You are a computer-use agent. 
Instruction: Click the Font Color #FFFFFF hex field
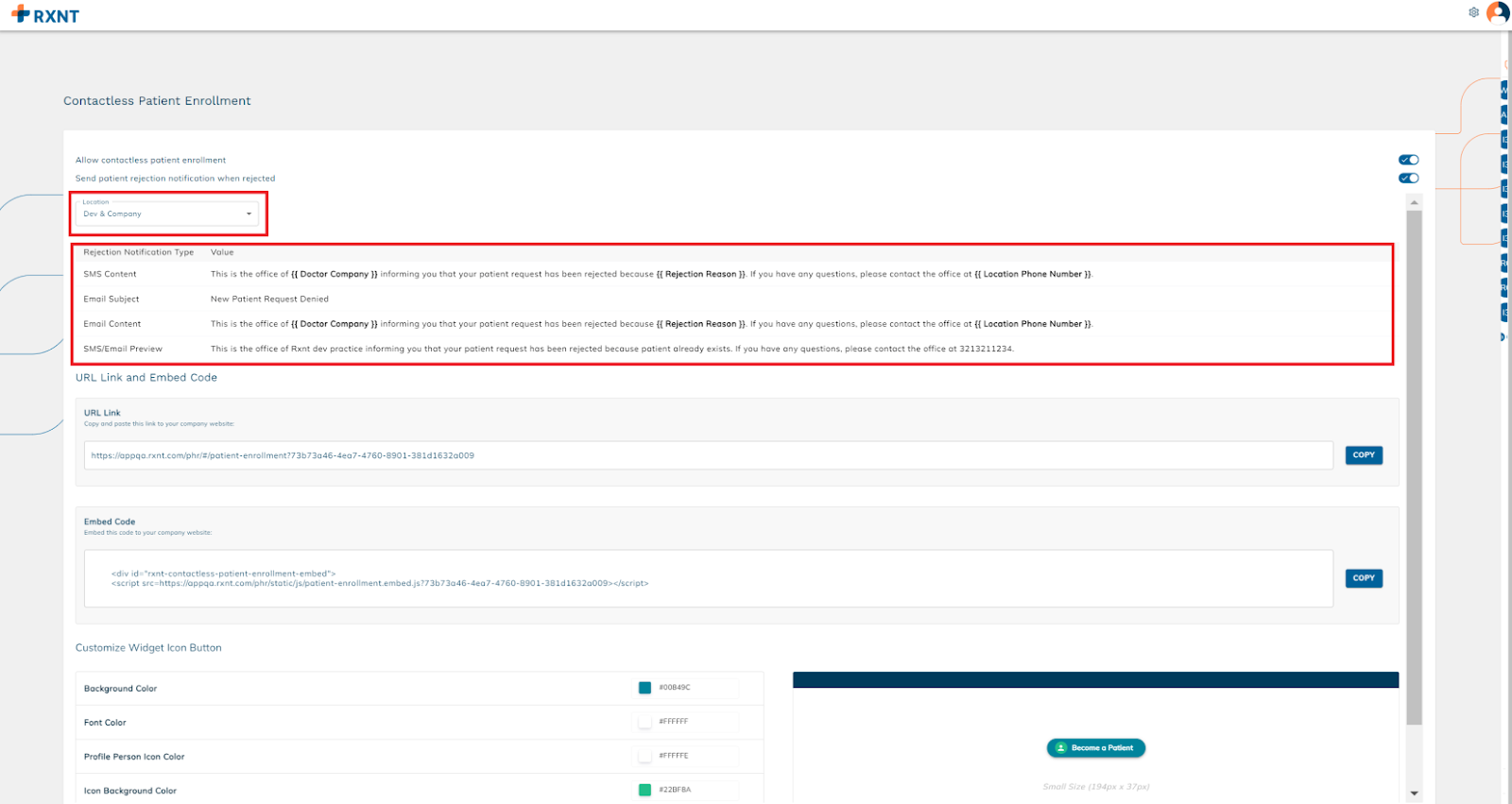pos(696,722)
